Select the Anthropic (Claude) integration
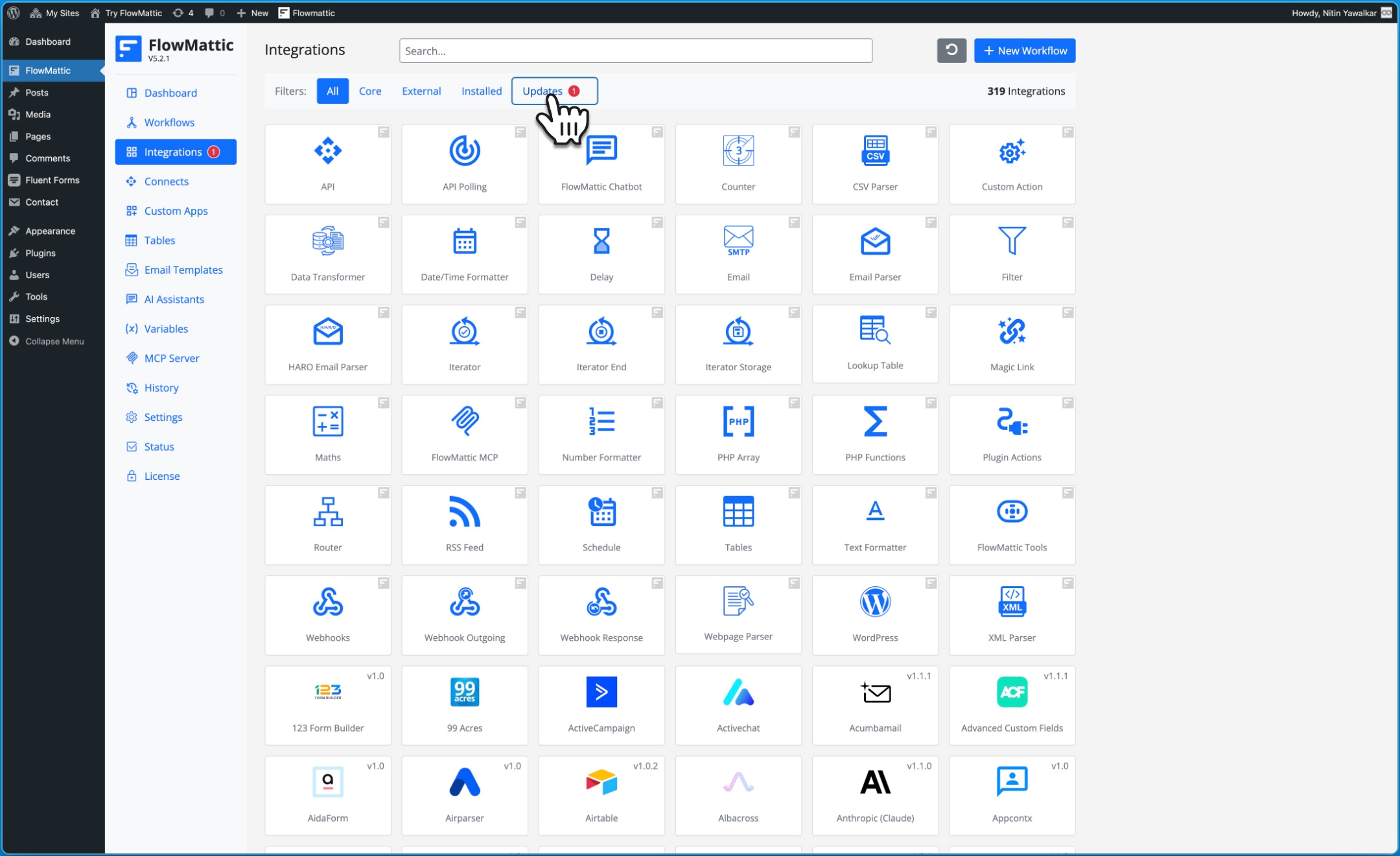Viewport: 1400px width, 856px height. (874, 795)
